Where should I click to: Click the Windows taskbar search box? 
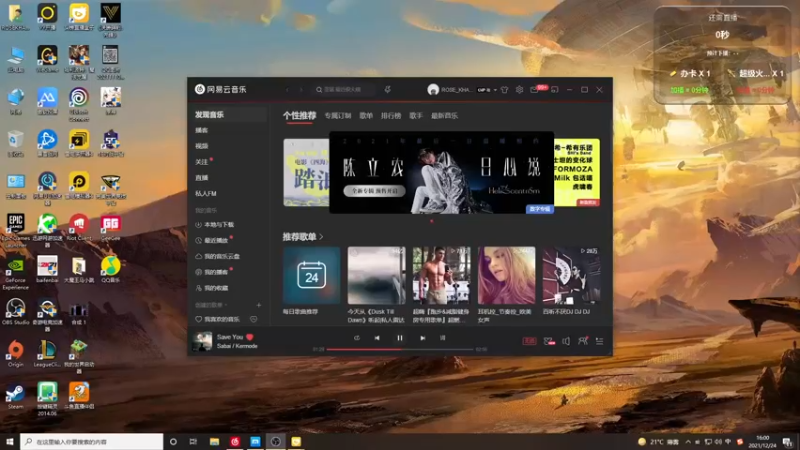tap(92, 441)
